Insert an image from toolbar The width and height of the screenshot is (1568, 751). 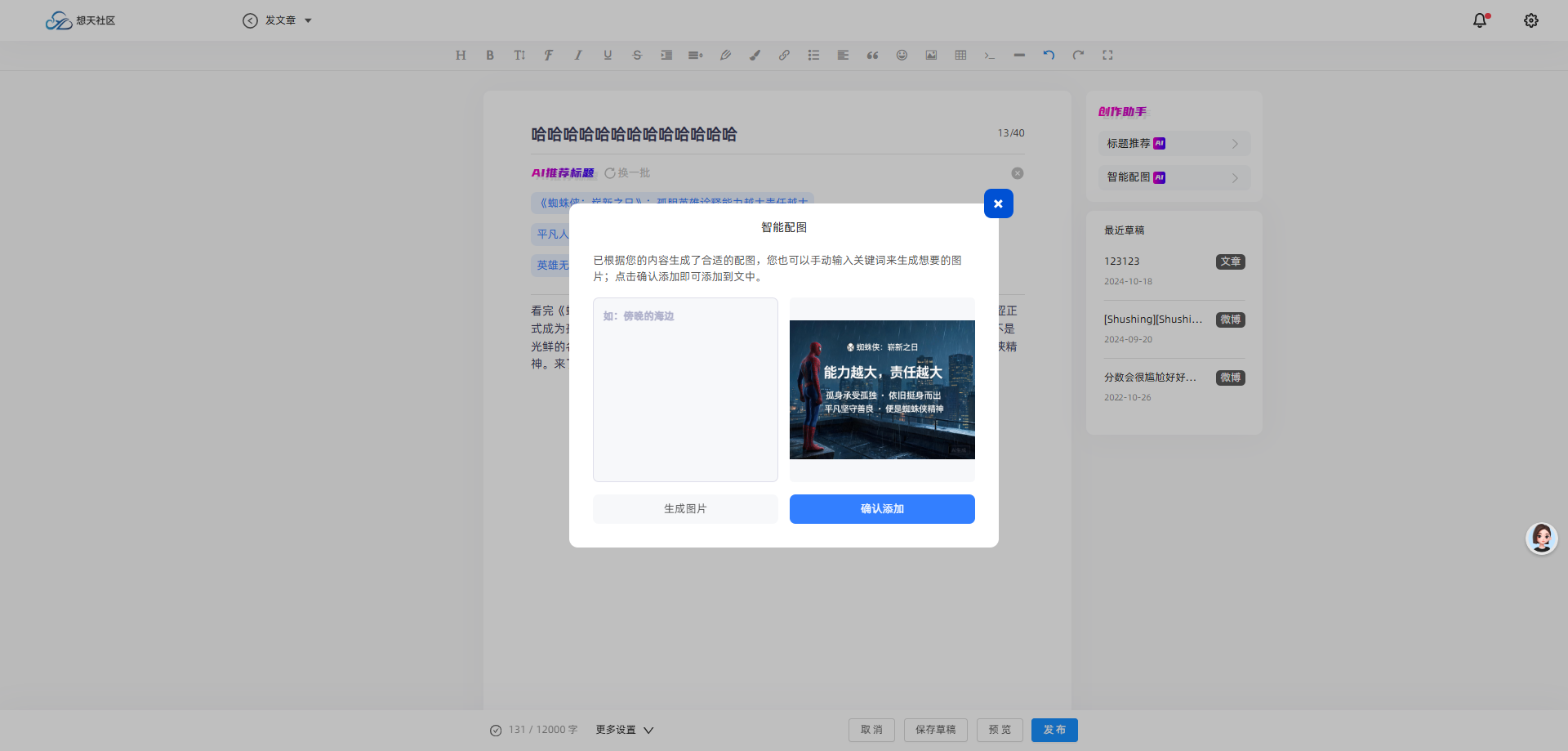931,55
